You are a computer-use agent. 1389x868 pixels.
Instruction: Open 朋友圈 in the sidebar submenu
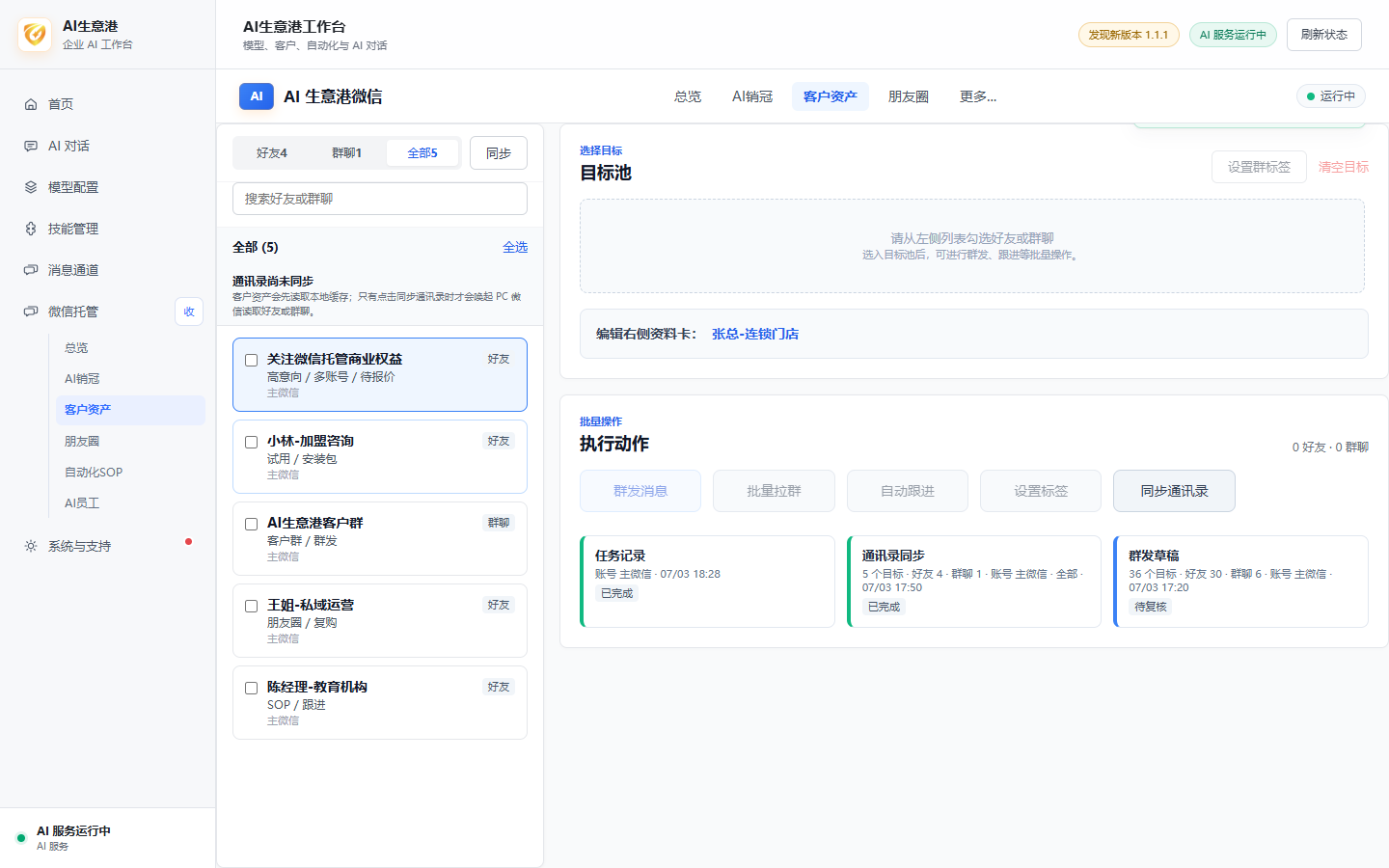(130, 442)
